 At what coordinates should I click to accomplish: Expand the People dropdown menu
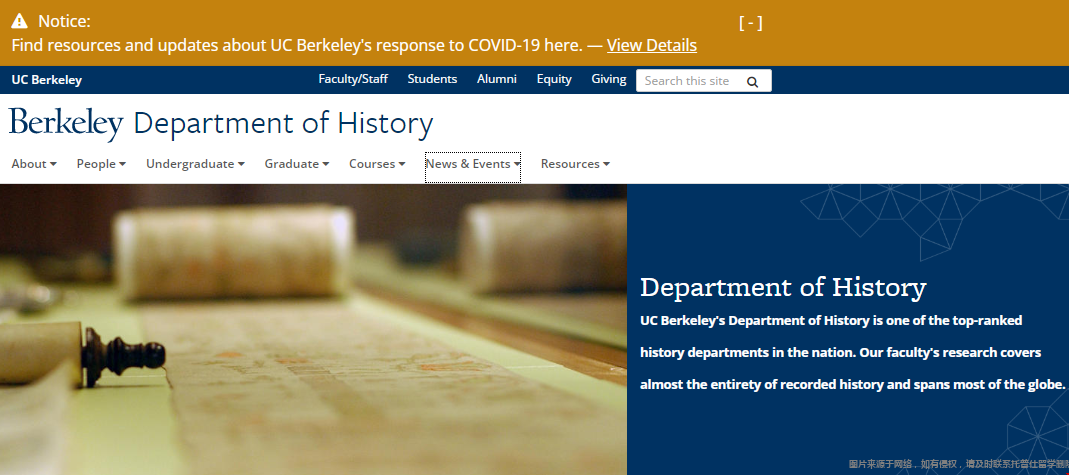[101, 164]
